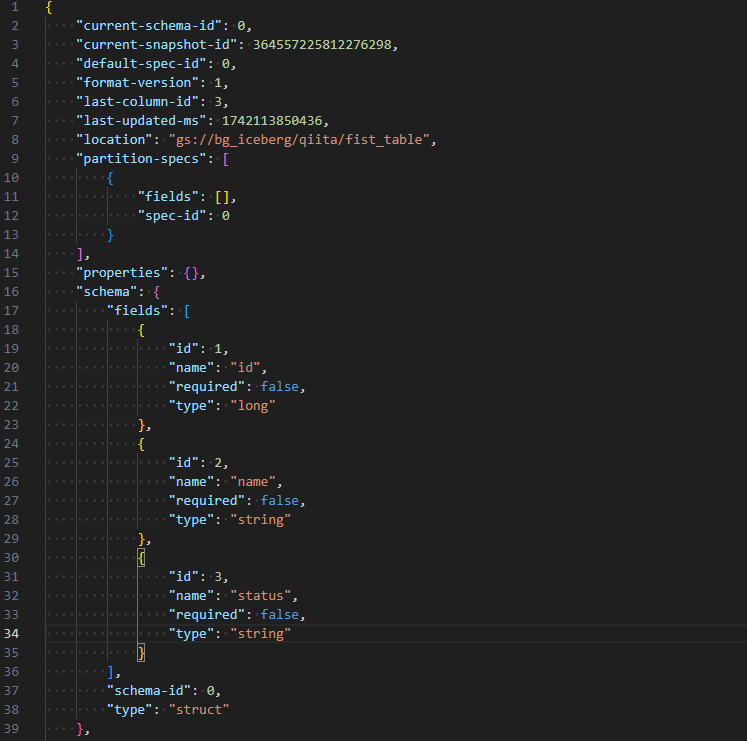Click the "last-updated-ms" key
Viewport: 747px width, 741px height.
click(141, 121)
